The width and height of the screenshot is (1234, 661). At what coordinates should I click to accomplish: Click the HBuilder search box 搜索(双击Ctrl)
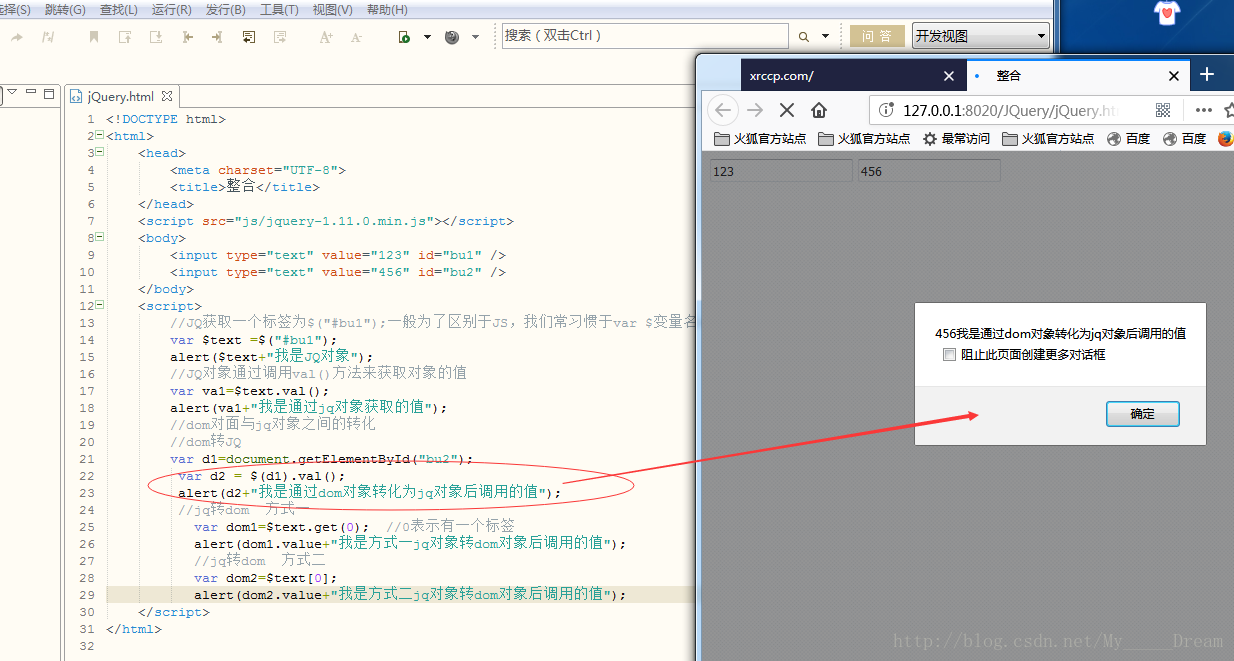tap(645, 36)
